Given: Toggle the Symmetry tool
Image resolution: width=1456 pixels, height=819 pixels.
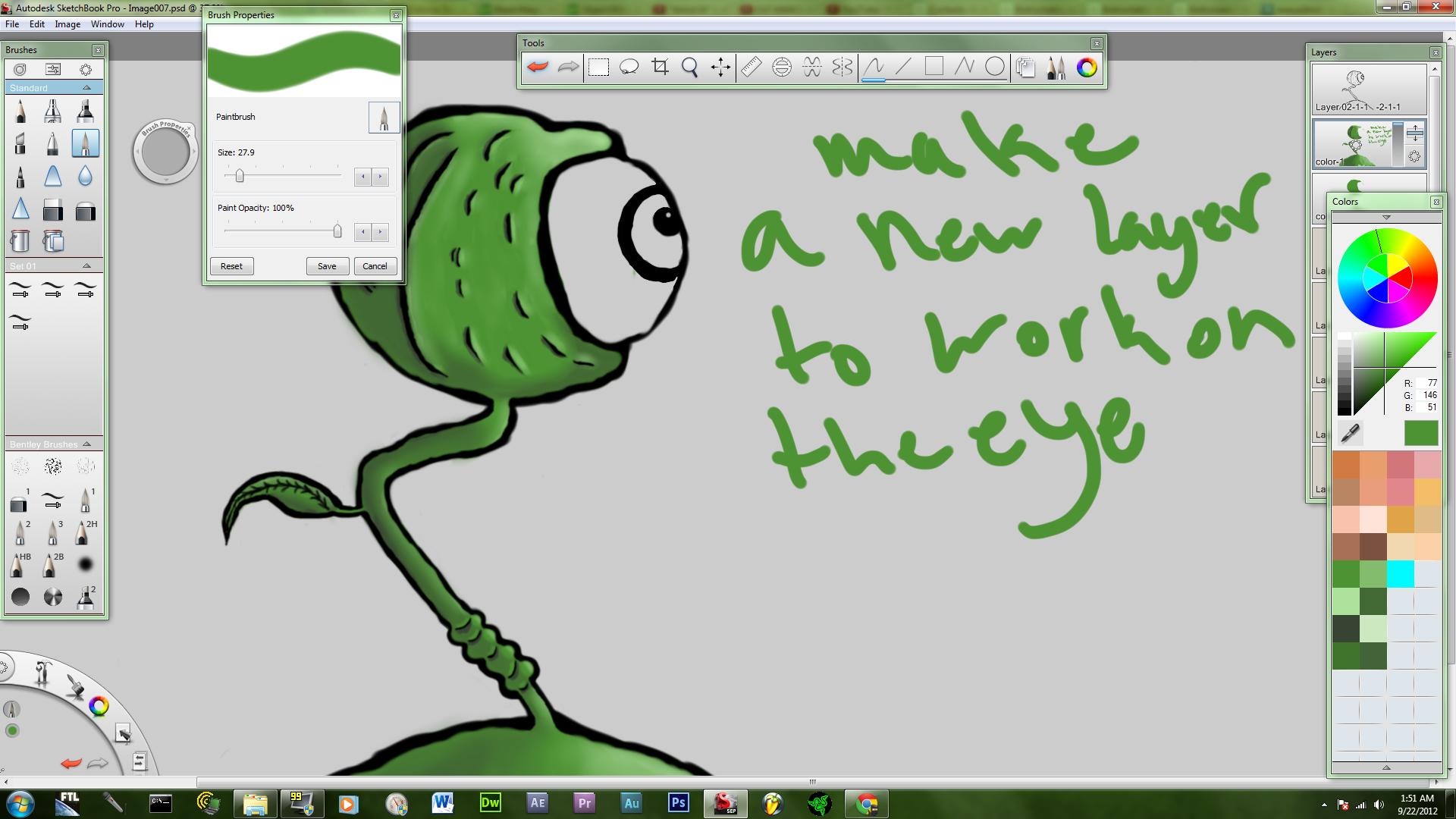Looking at the screenshot, I should click(x=843, y=67).
